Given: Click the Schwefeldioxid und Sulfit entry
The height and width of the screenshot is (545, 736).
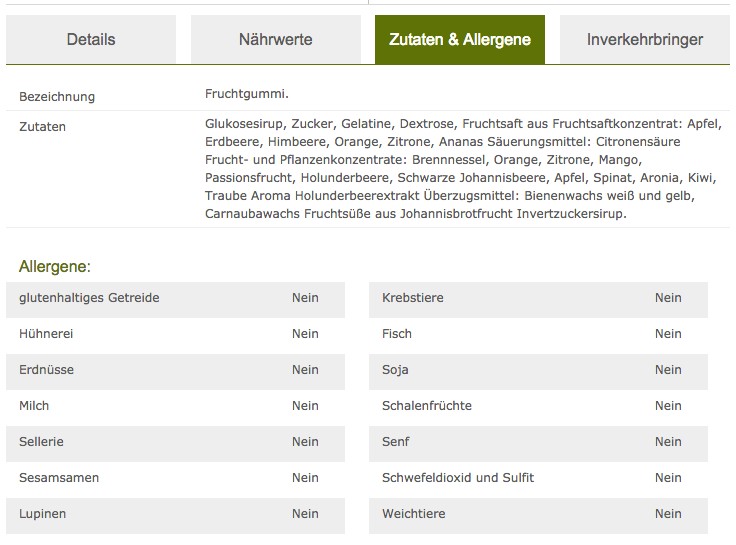Looking at the screenshot, I should [458, 478].
